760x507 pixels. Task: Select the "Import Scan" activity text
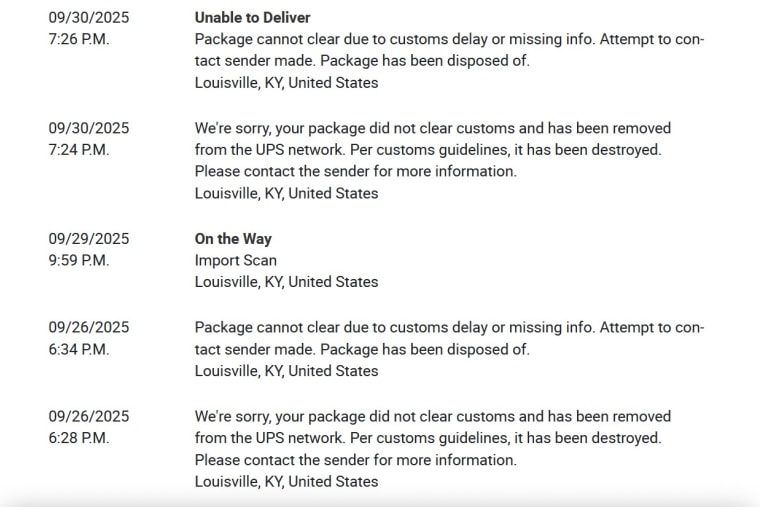coord(236,260)
